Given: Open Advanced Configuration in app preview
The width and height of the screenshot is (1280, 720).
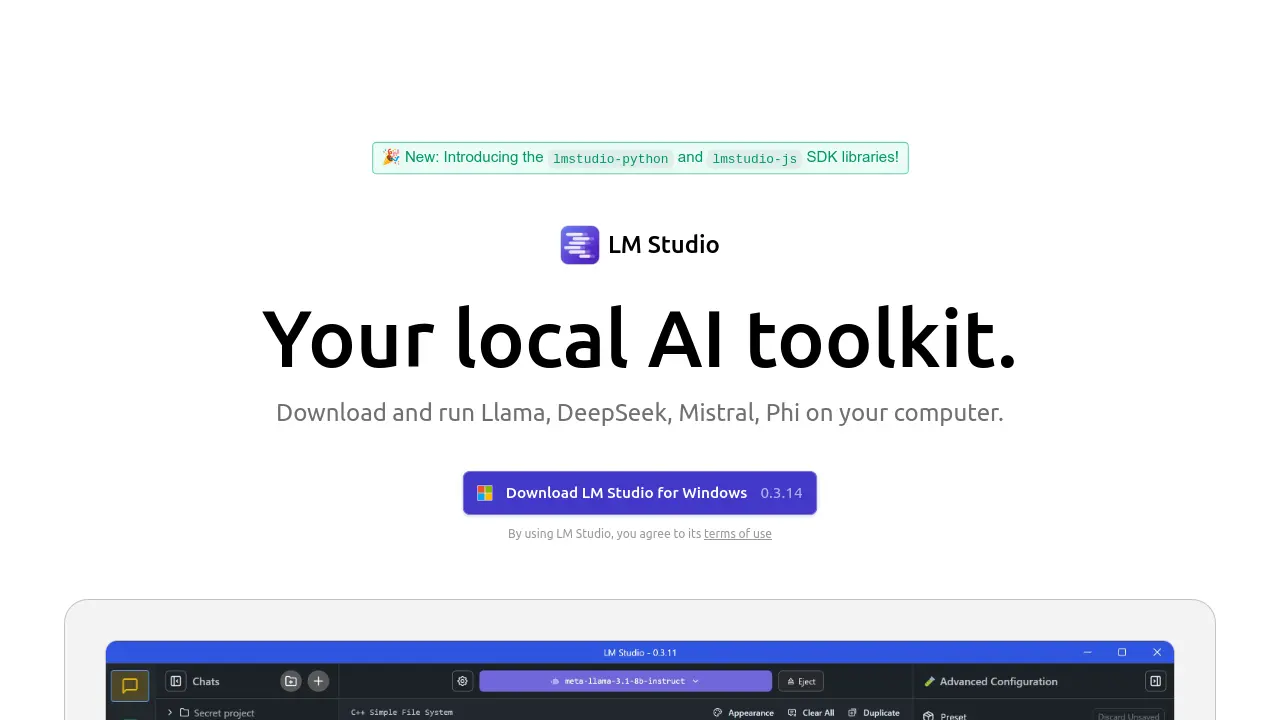Looking at the screenshot, I should (990, 681).
